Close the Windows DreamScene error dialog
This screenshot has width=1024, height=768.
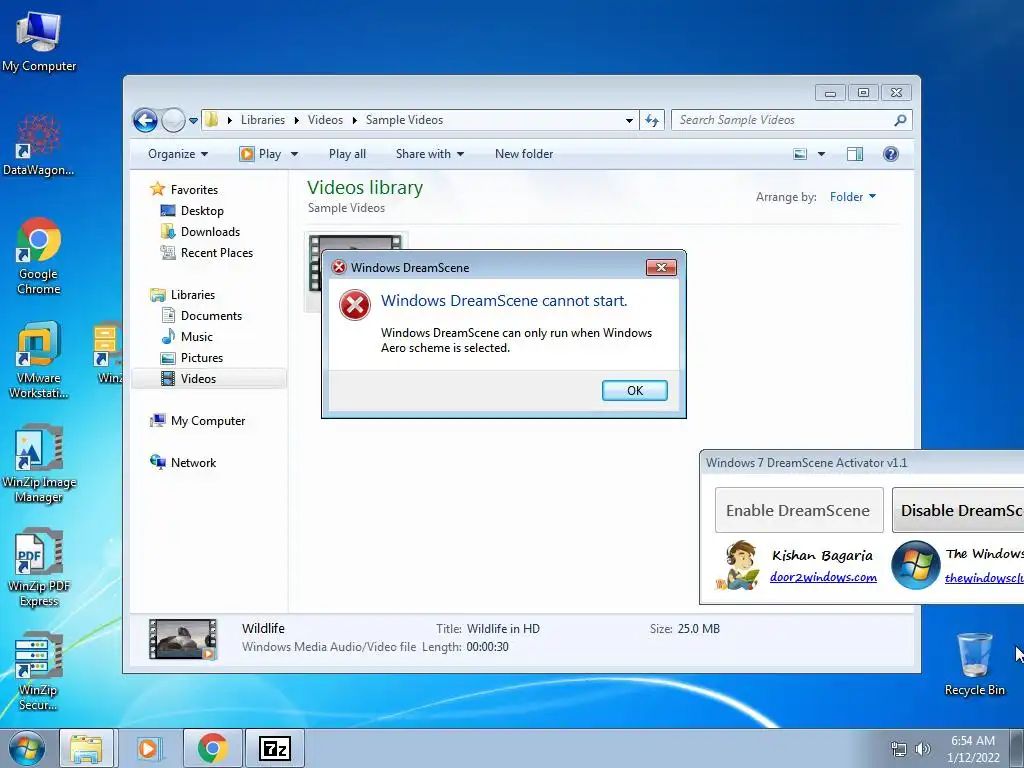pos(661,268)
